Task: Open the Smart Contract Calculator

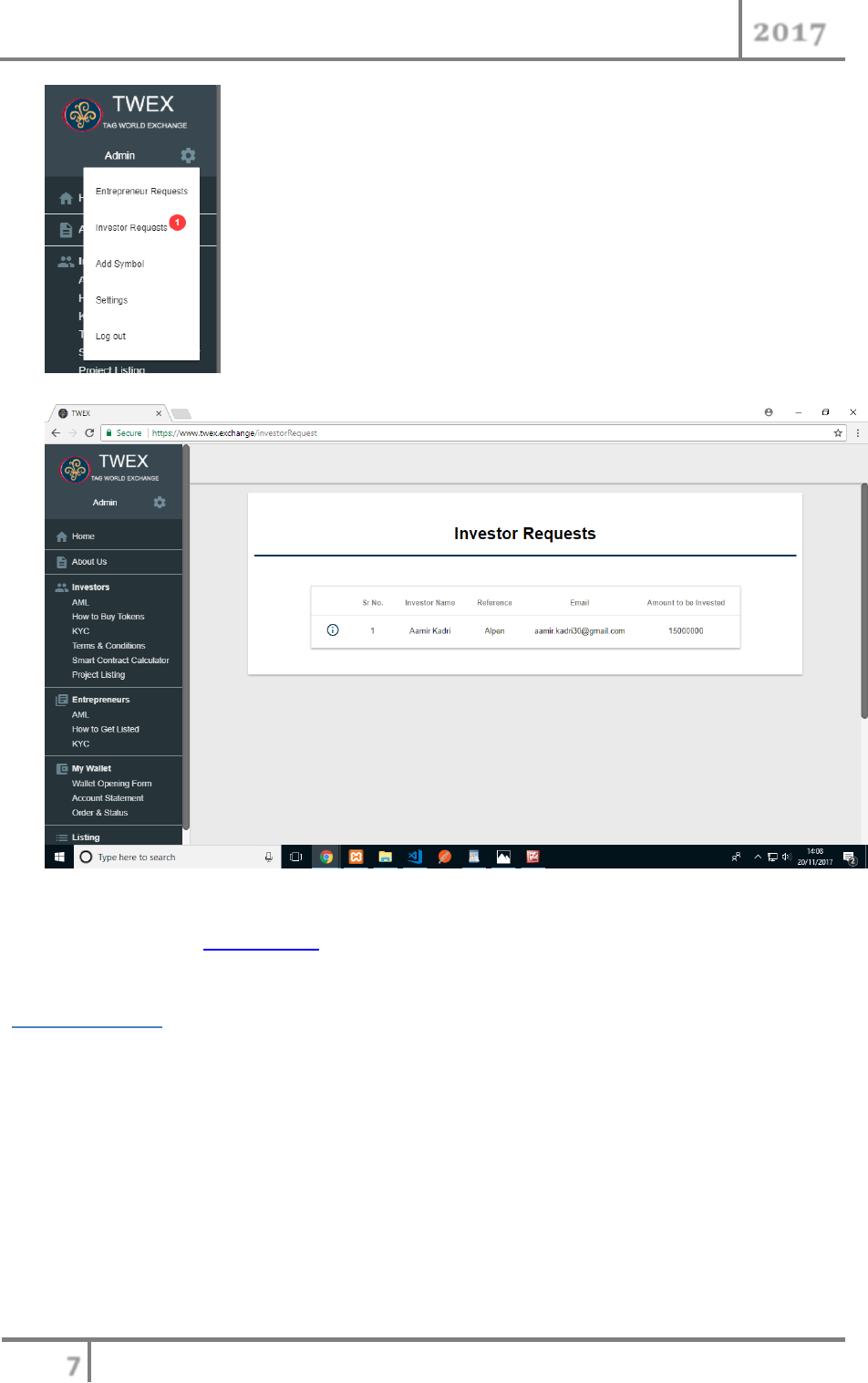Action: (120, 660)
